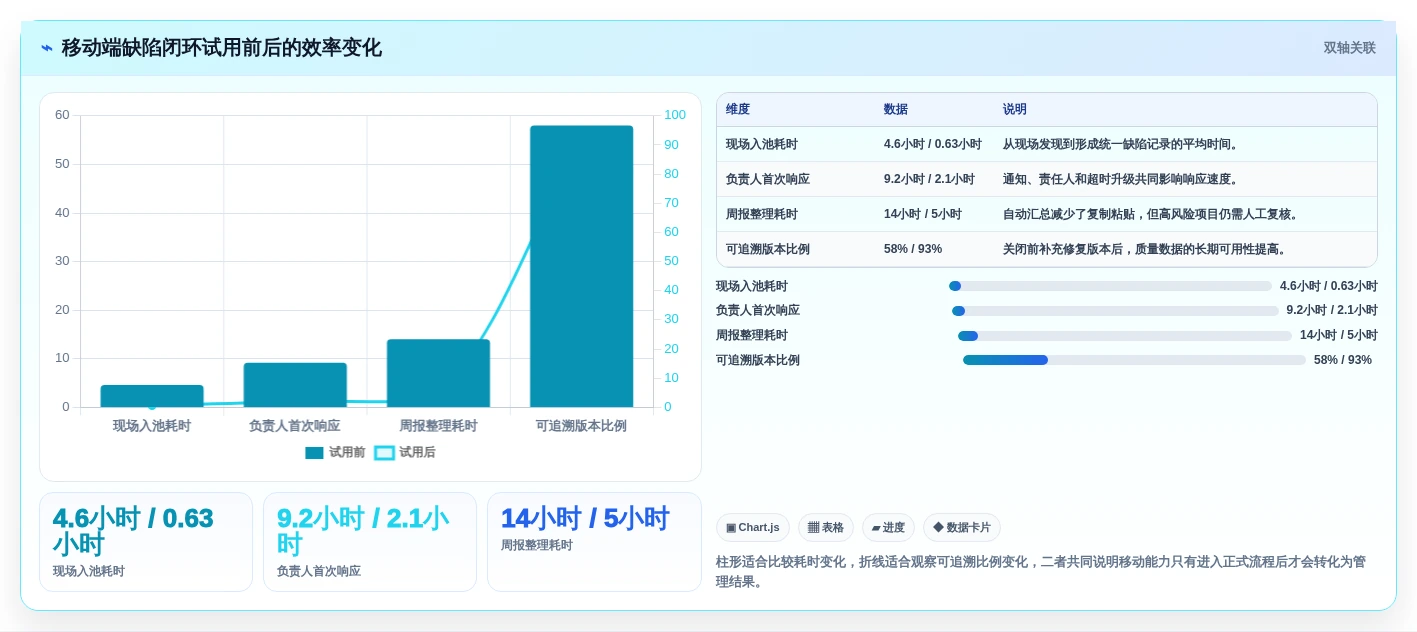Click x-axis label 可追溯版本比例
Viewport: 1417px width, 632px height.
pos(581,426)
